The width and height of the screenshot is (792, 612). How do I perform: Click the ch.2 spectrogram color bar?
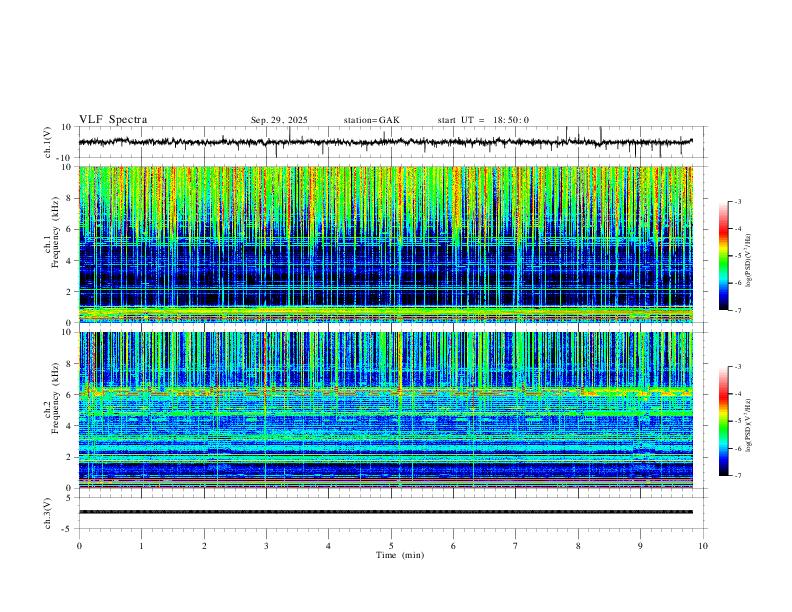(724, 421)
